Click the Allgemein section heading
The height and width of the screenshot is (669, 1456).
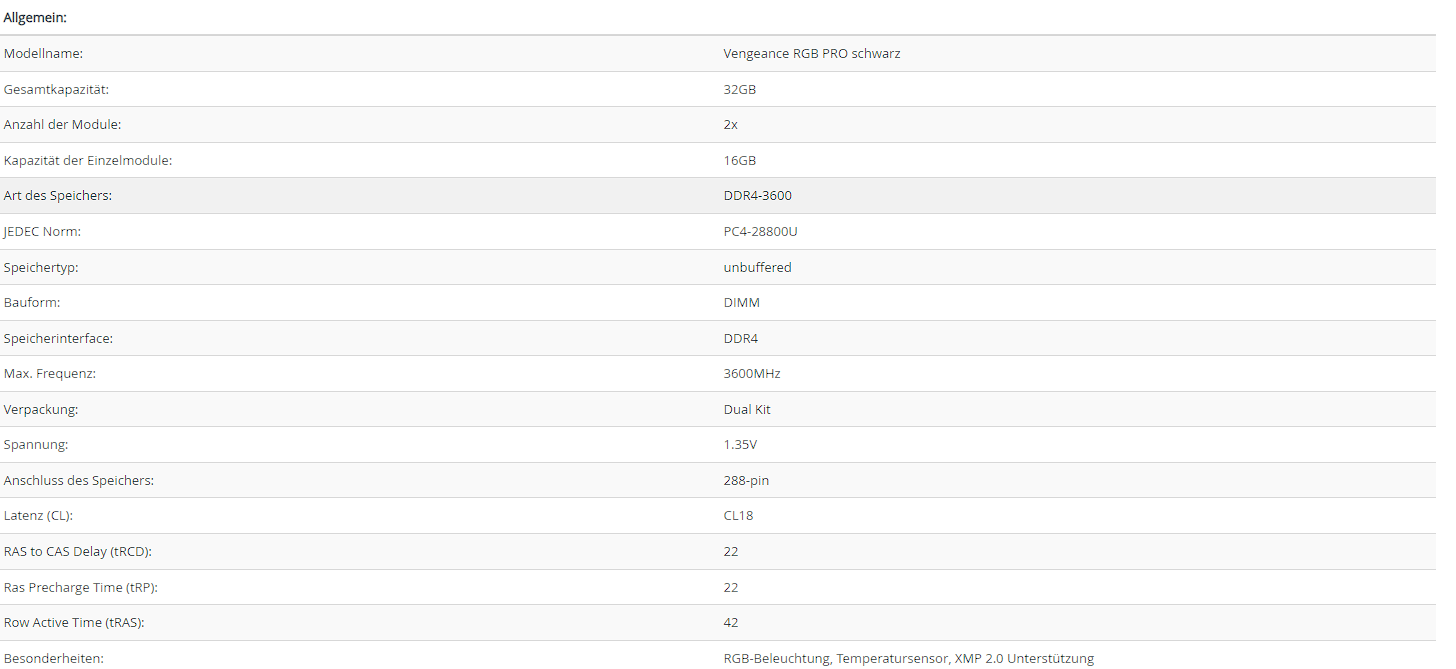point(35,17)
